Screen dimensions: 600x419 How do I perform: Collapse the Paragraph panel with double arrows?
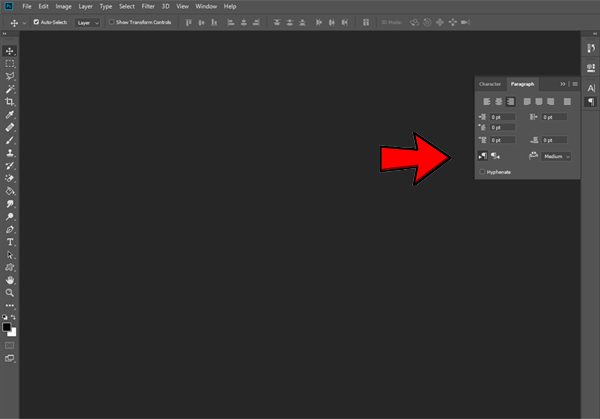coord(562,84)
